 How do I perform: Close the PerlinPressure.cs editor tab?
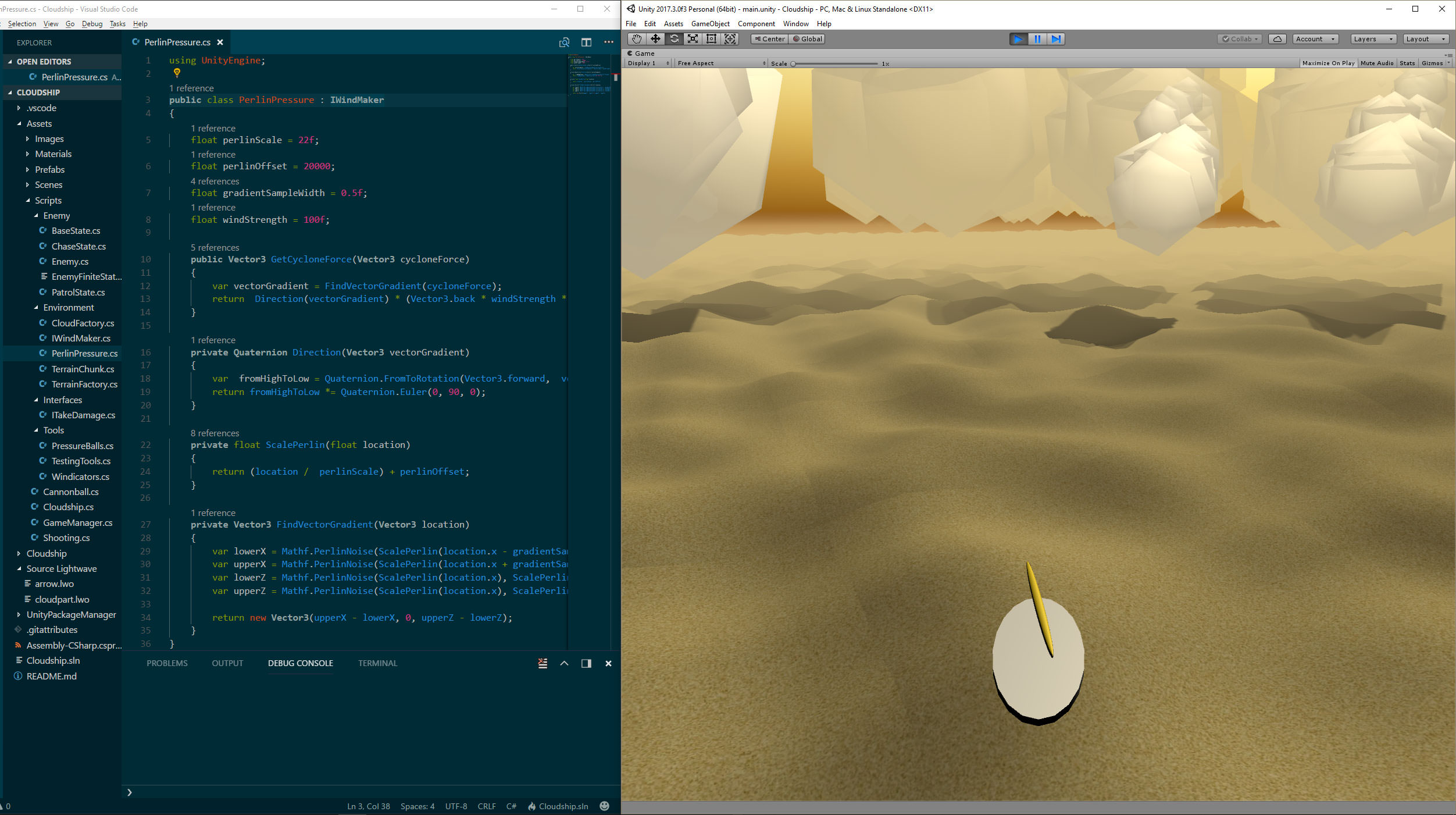[x=220, y=42]
